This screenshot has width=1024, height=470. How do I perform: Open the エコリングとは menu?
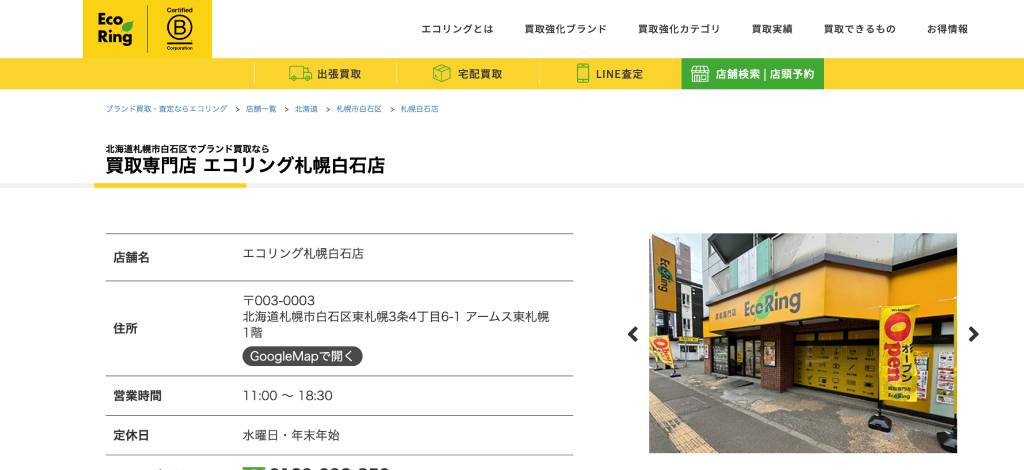pos(457,29)
